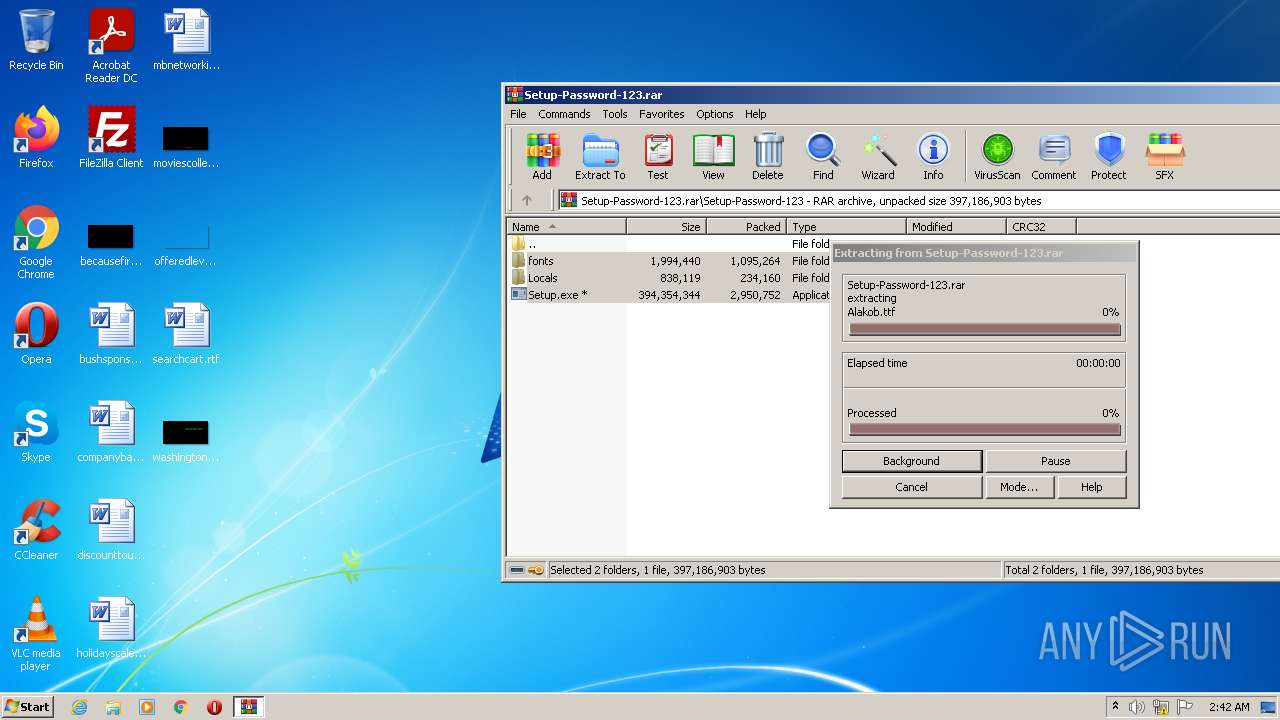Screen dimensions: 1280x720
Task: Select the parent '..' folder row
Action: (669, 244)
